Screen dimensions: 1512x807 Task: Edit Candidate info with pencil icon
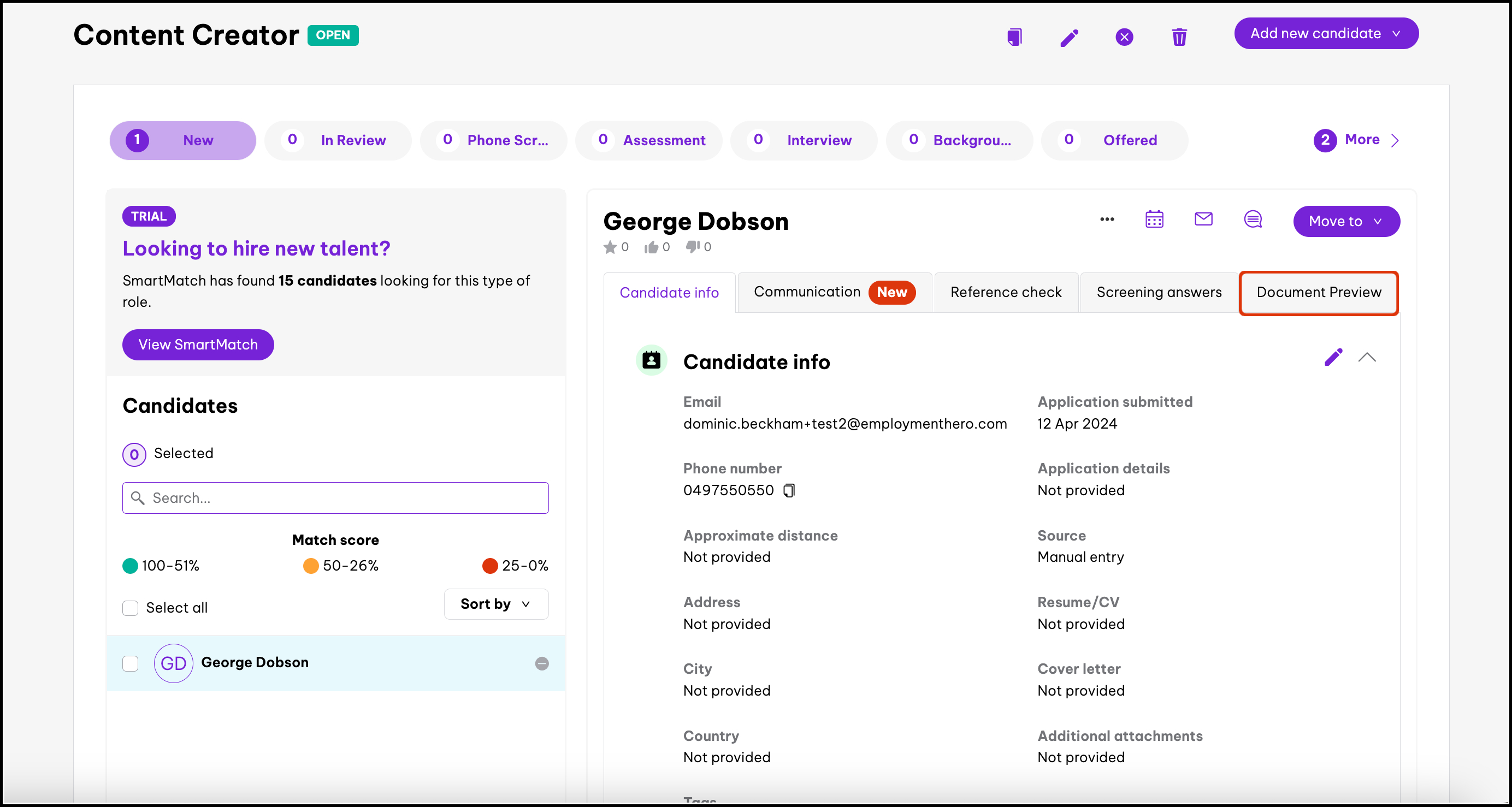click(x=1333, y=358)
